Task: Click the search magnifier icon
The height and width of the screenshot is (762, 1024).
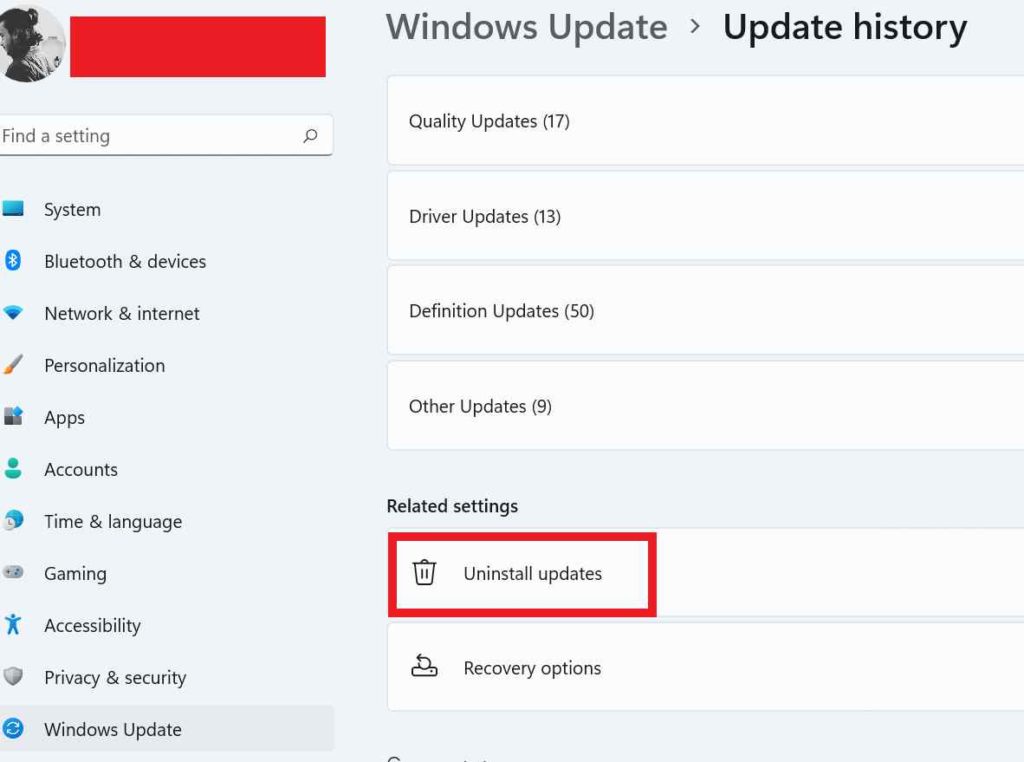Action: coord(310,135)
